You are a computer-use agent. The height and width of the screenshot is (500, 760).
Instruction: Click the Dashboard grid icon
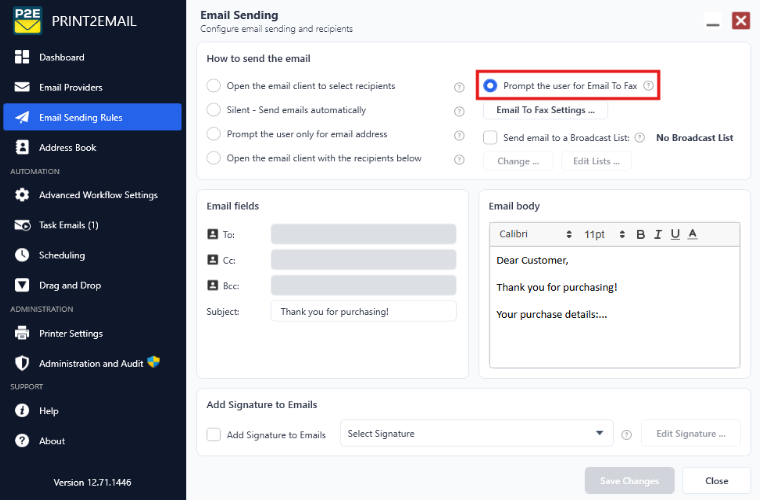coord(22,57)
